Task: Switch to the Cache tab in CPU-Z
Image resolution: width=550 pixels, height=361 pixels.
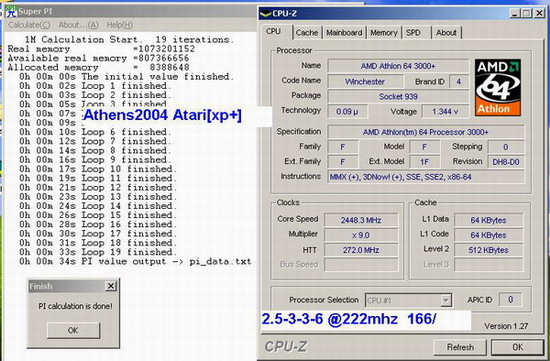Action: (307, 33)
